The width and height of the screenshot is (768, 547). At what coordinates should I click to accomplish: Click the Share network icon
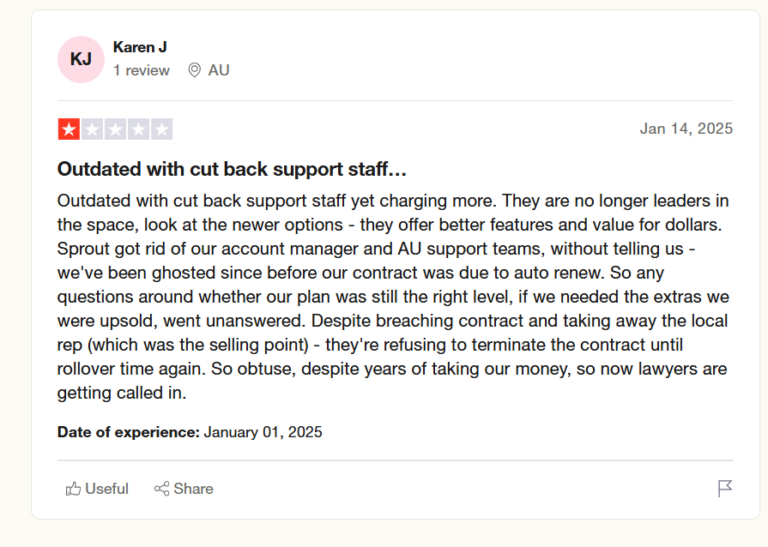[162, 488]
